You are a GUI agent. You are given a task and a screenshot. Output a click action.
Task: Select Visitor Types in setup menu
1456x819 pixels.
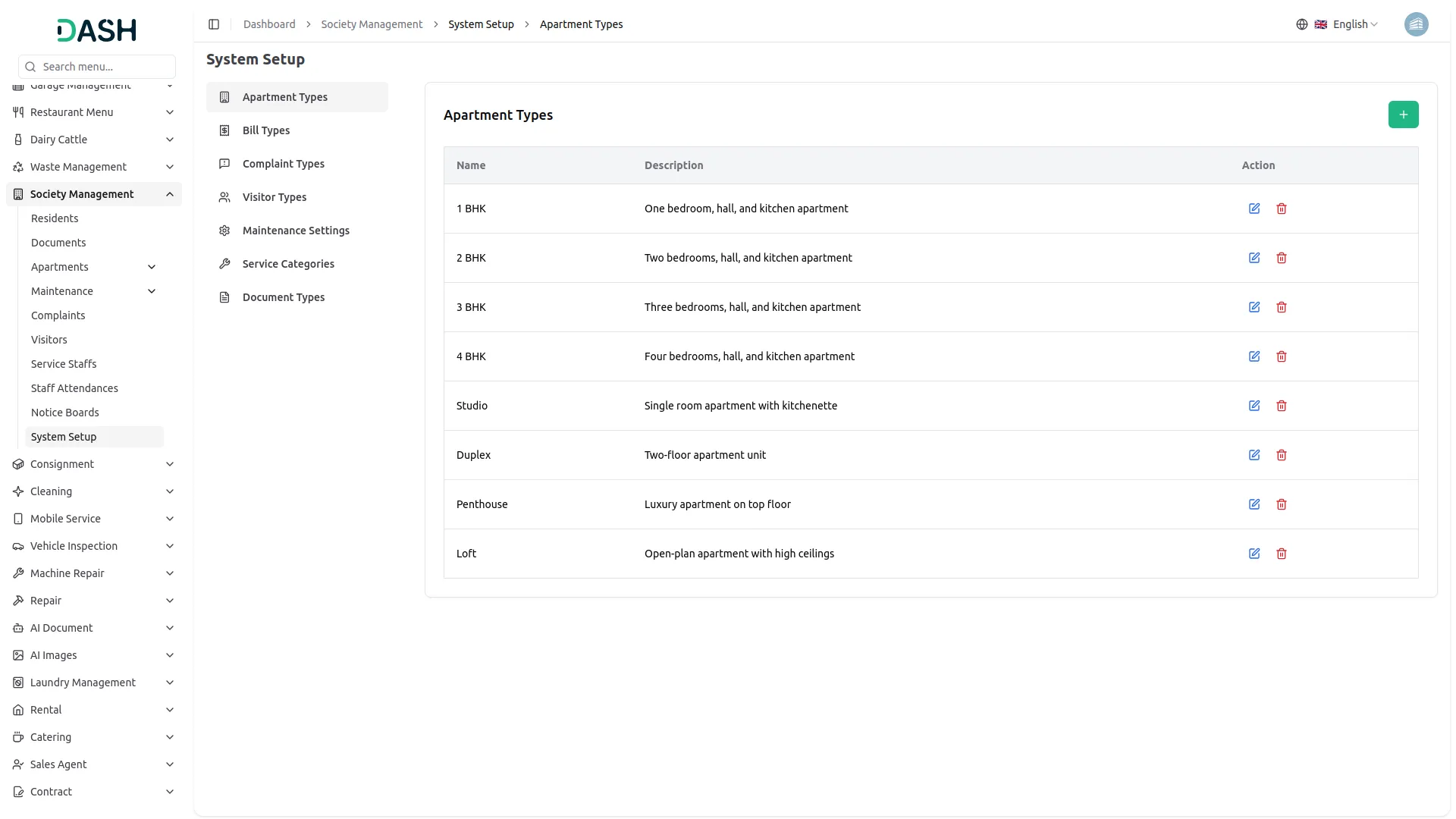(x=275, y=197)
